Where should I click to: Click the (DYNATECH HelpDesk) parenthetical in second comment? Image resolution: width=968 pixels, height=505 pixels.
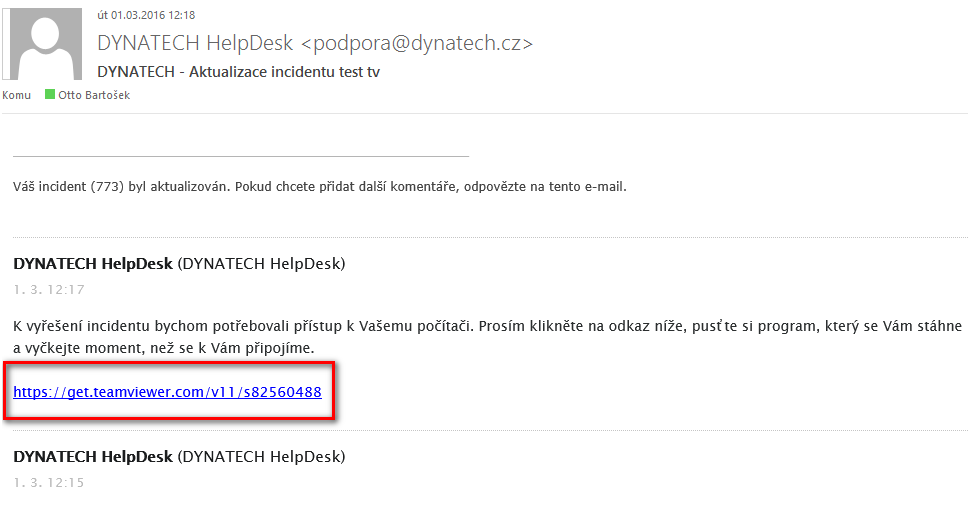(261, 457)
